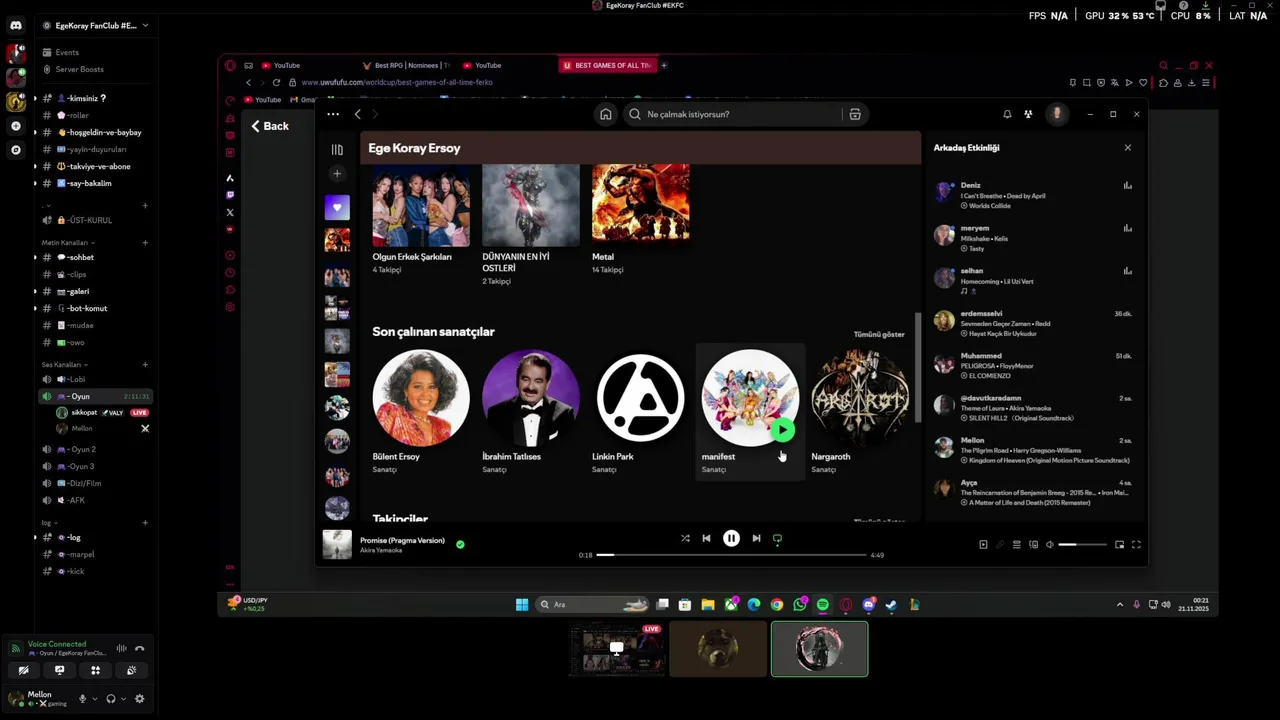Expand EgeKoray FanClub server dropdown
The width and height of the screenshot is (1280, 720).
(145, 25)
